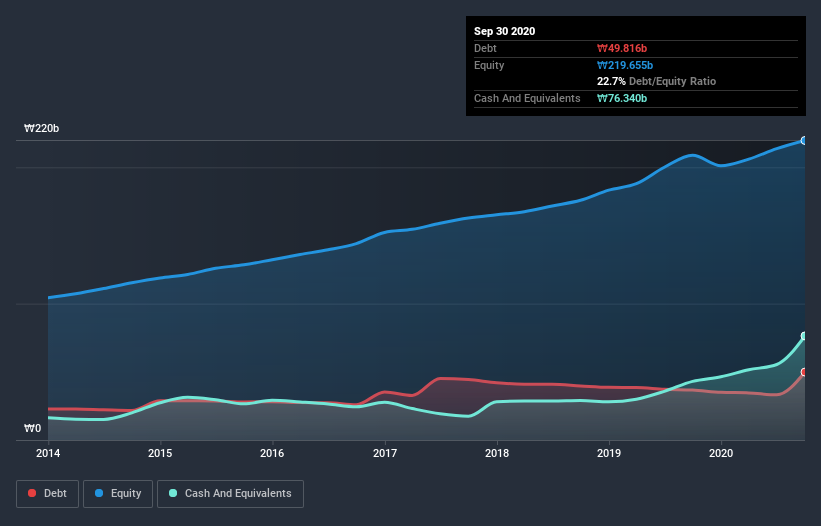The width and height of the screenshot is (821, 526).
Task: Click the Equity endpoint marker at Sep 2020
Action: click(x=804, y=141)
